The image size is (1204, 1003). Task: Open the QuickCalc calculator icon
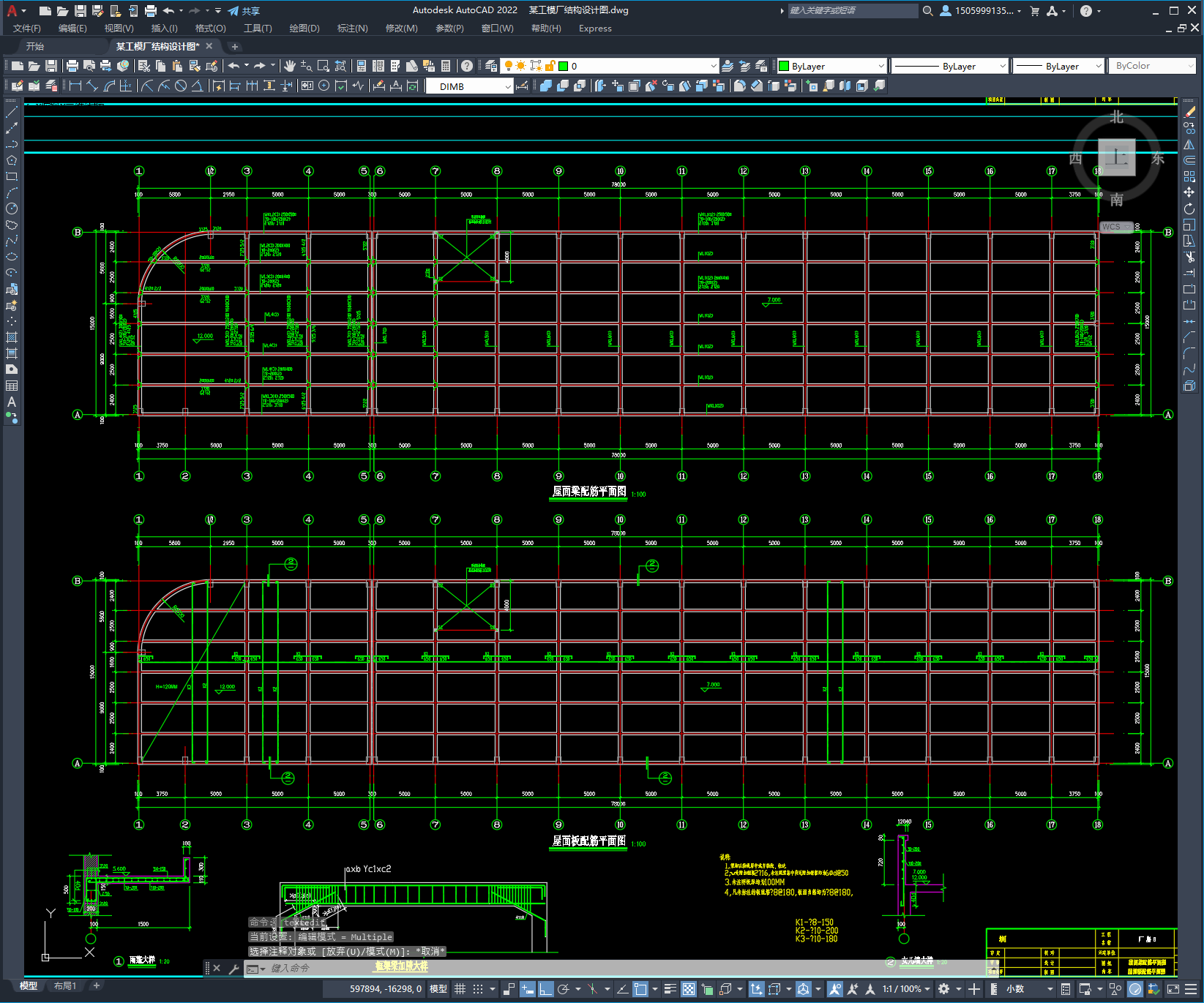tap(446, 66)
